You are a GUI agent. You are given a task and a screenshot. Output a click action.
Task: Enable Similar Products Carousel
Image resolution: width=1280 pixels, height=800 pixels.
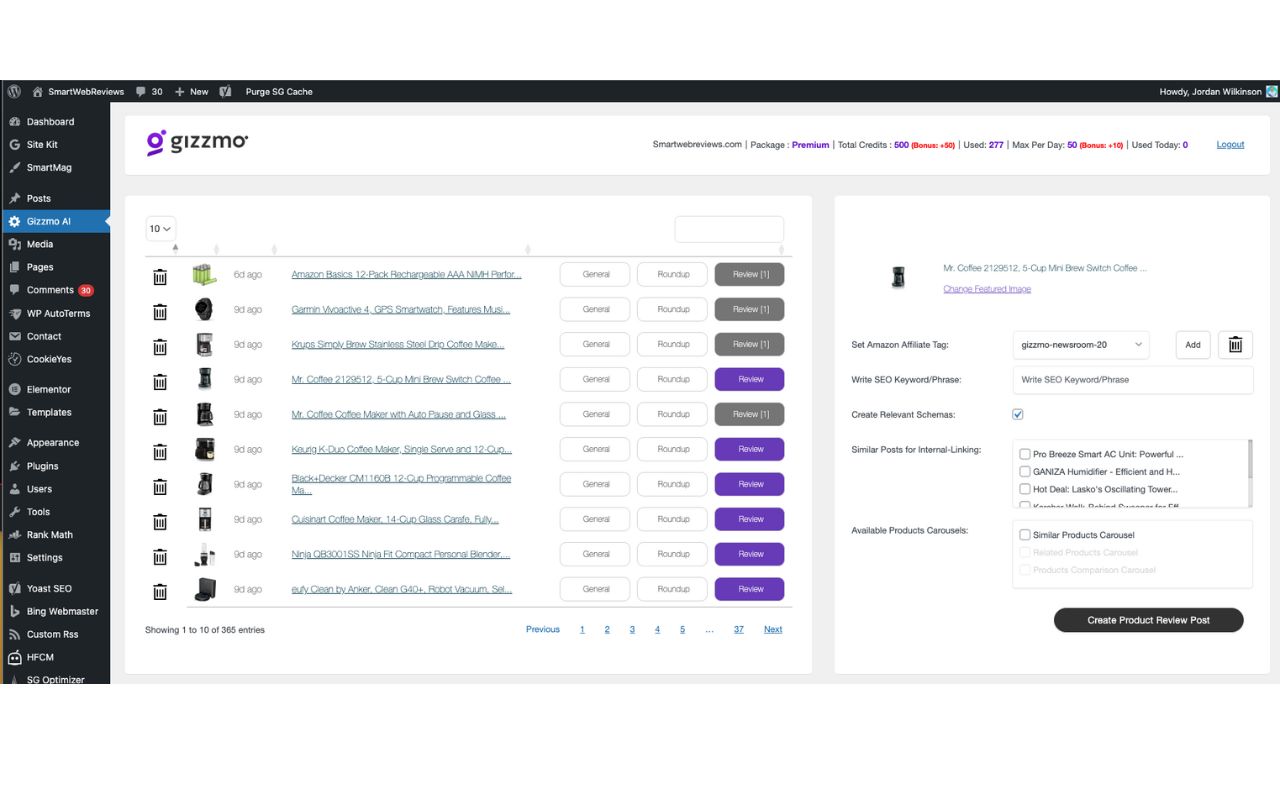click(1025, 535)
